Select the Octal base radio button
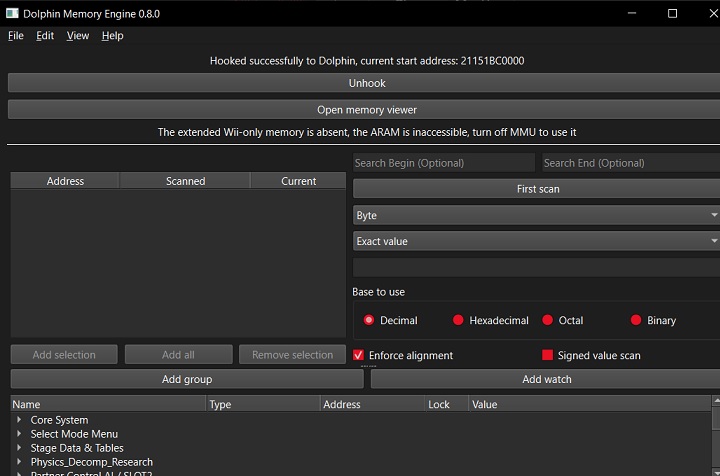 (547, 320)
